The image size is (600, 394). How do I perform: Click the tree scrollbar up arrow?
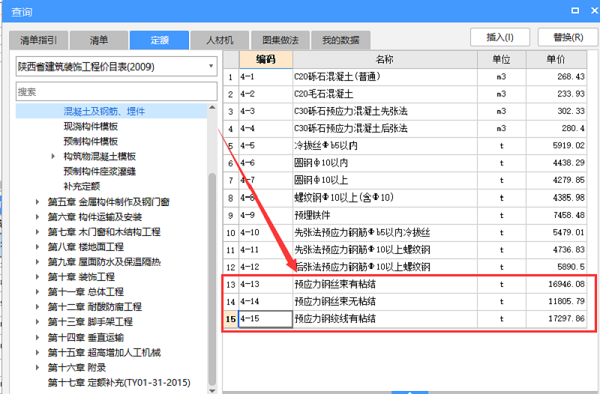click(x=212, y=108)
